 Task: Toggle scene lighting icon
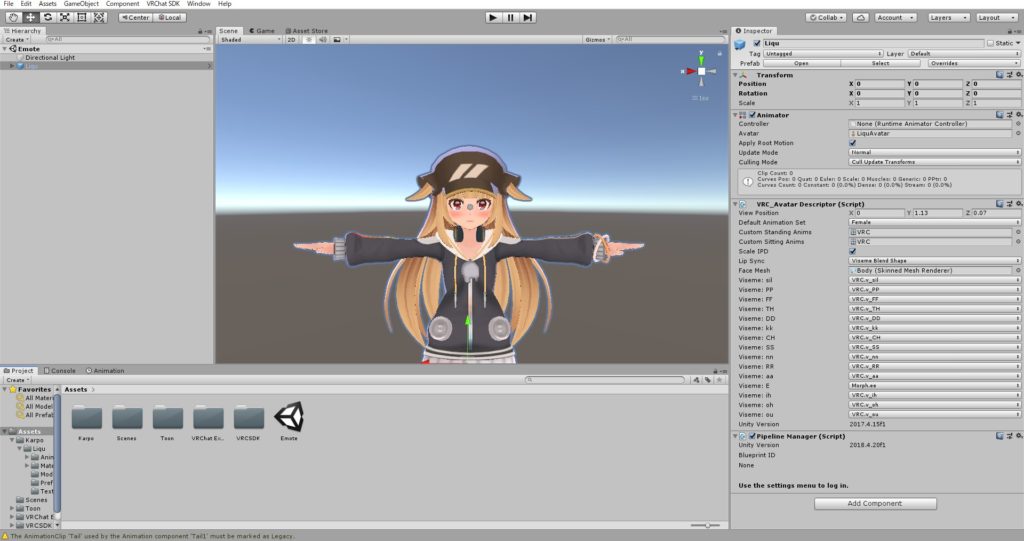309,40
